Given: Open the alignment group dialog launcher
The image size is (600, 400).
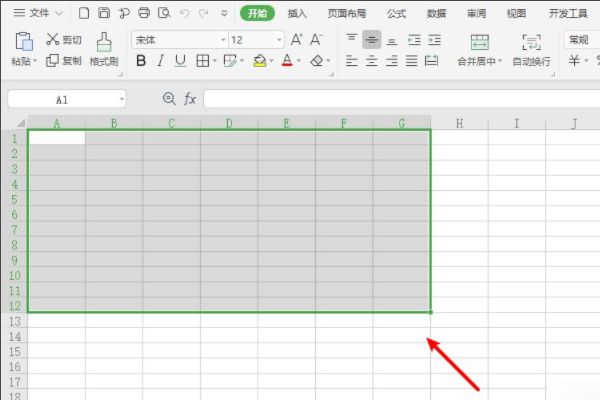Looking at the screenshot, I should click(x=553, y=75).
